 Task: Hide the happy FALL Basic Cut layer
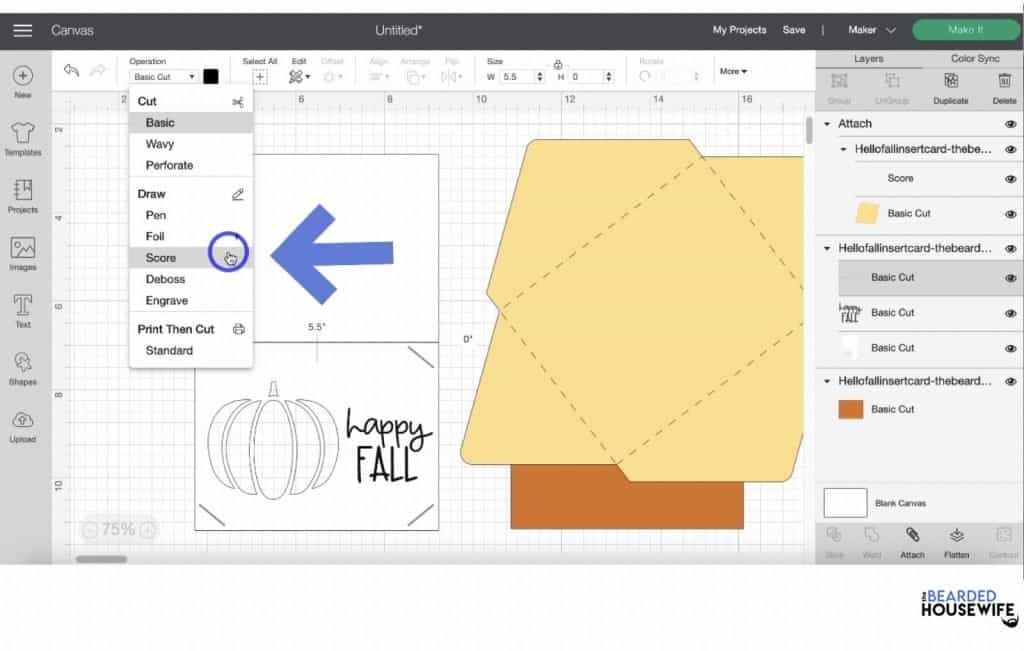click(x=1009, y=312)
